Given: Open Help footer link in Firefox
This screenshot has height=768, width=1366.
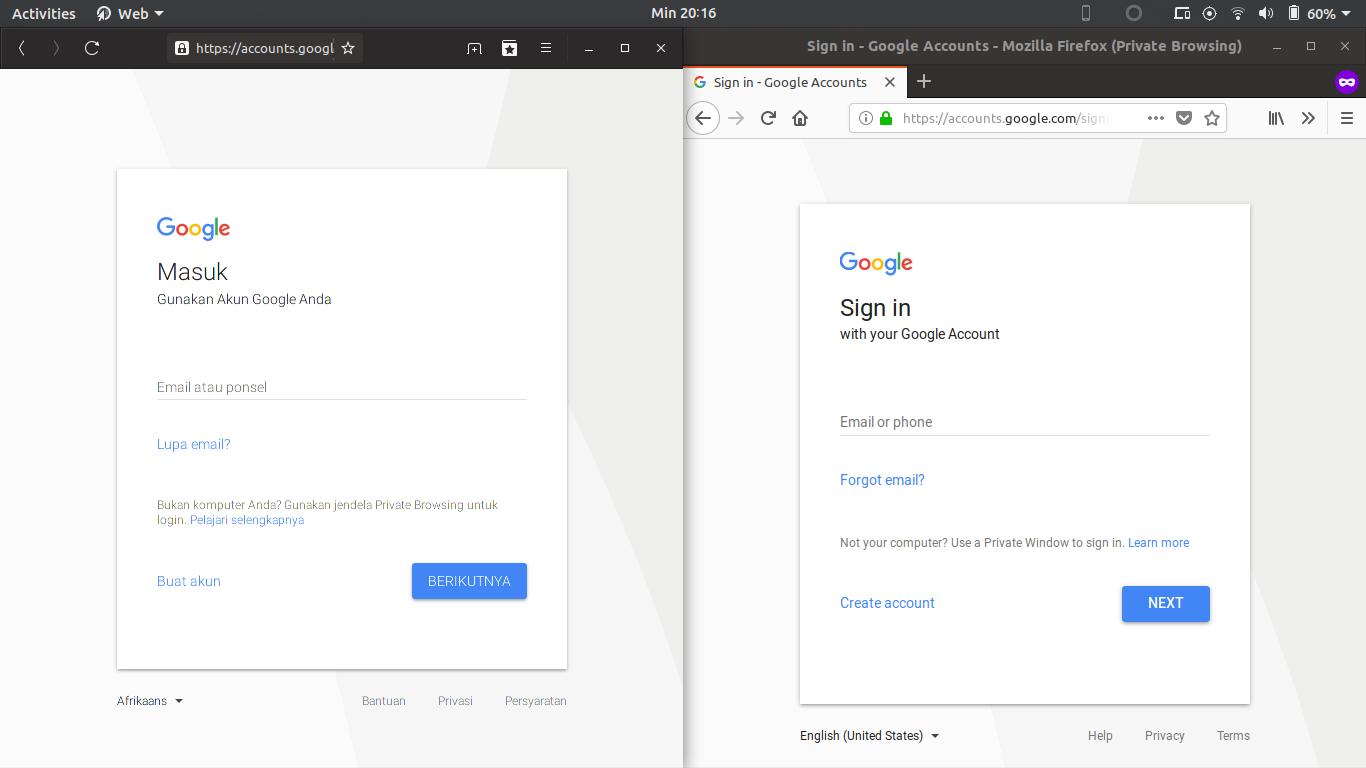Looking at the screenshot, I should tap(1100, 736).
